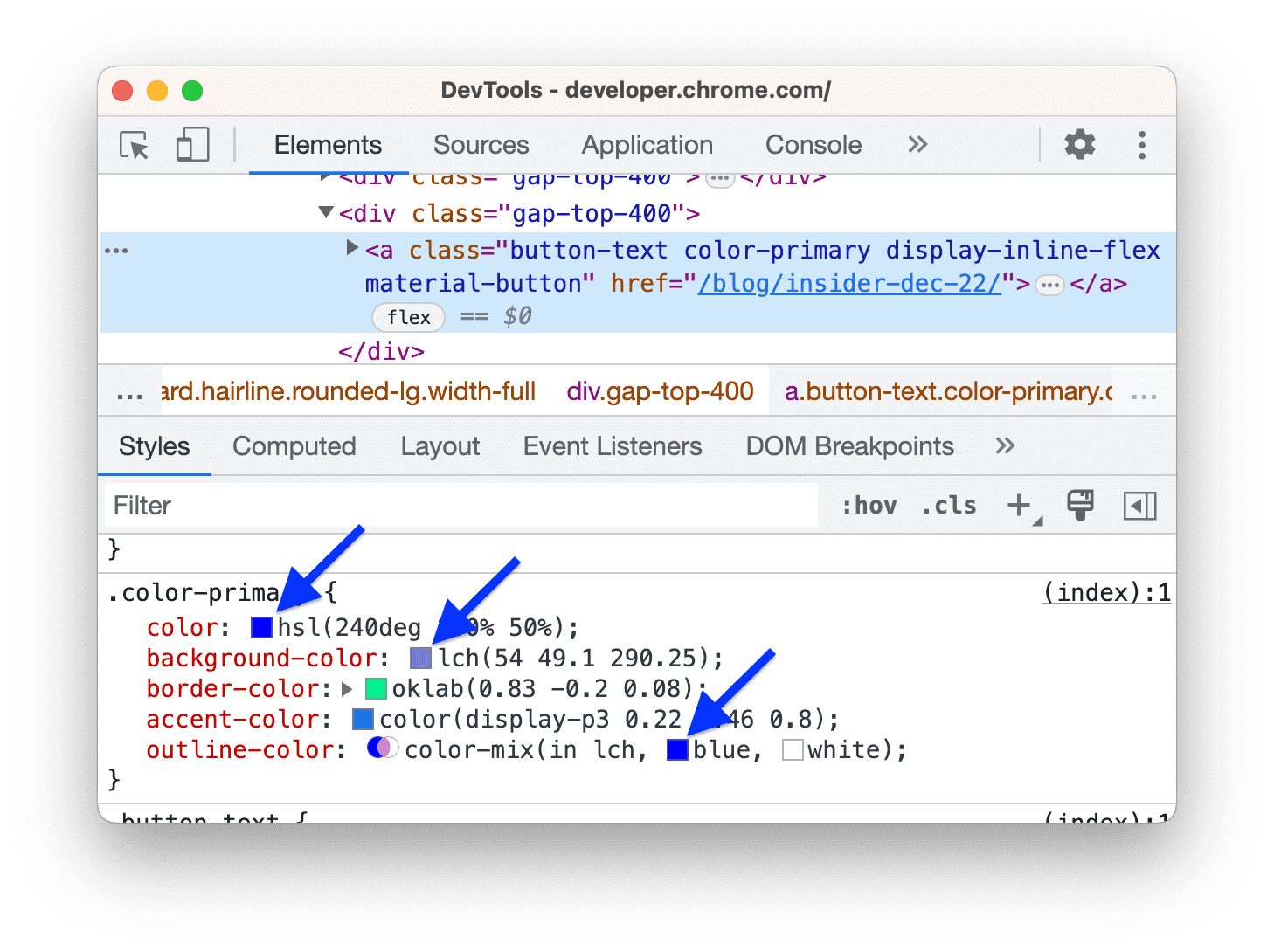1274x952 pixels.
Task: Click the hsl color swatch for color property
Action: coord(260,627)
